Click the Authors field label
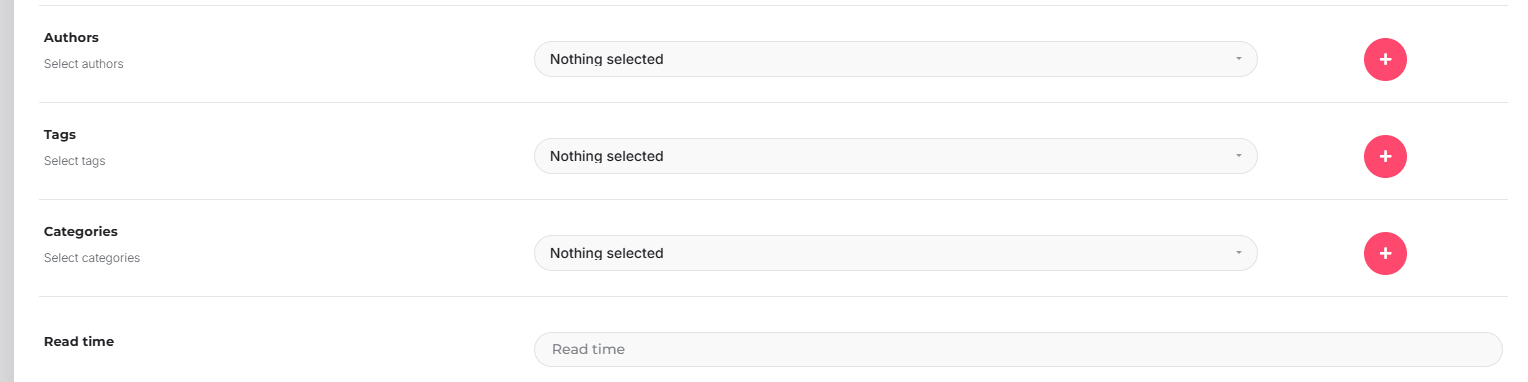 (71, 37)
